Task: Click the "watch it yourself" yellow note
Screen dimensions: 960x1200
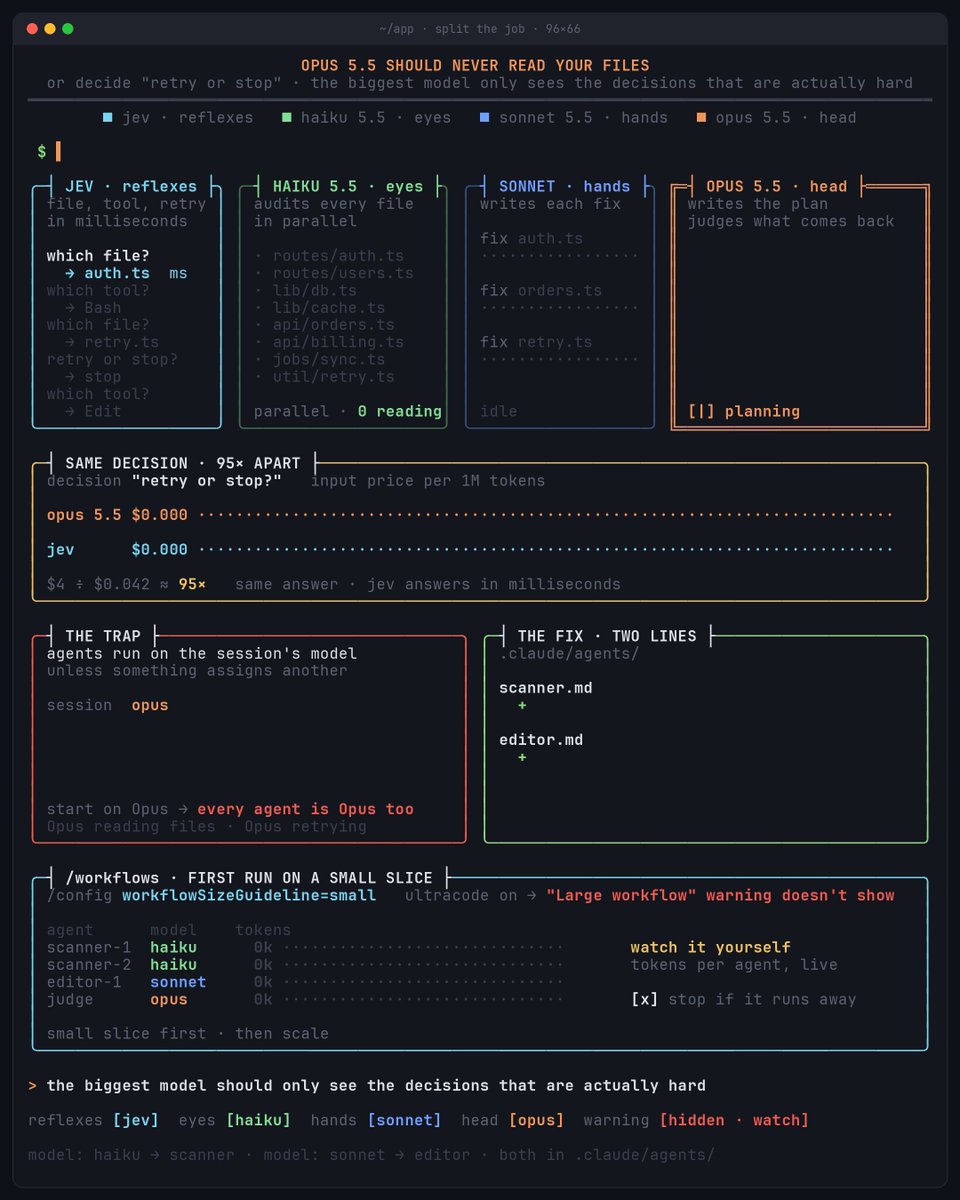Action: point(711,947)
